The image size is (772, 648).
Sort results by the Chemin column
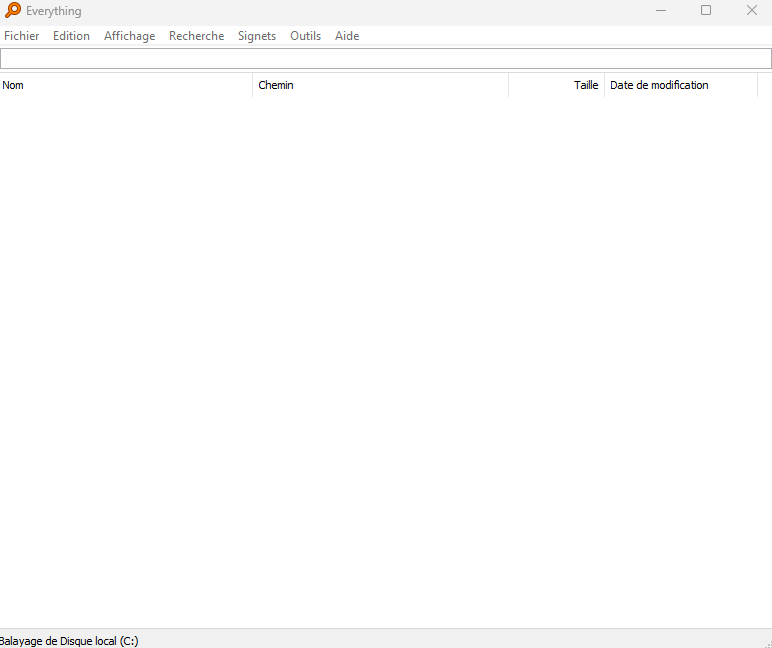[380, 85]
